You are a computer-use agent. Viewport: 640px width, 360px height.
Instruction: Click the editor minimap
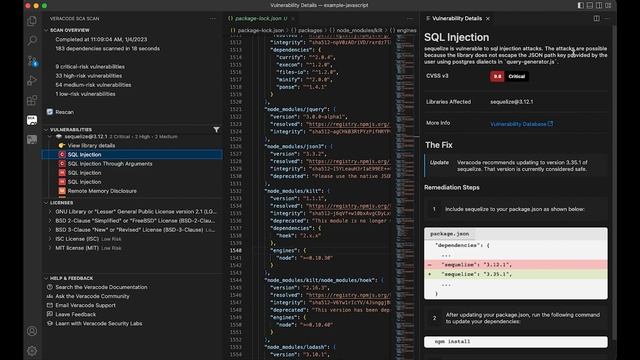[x=405, y=196]
